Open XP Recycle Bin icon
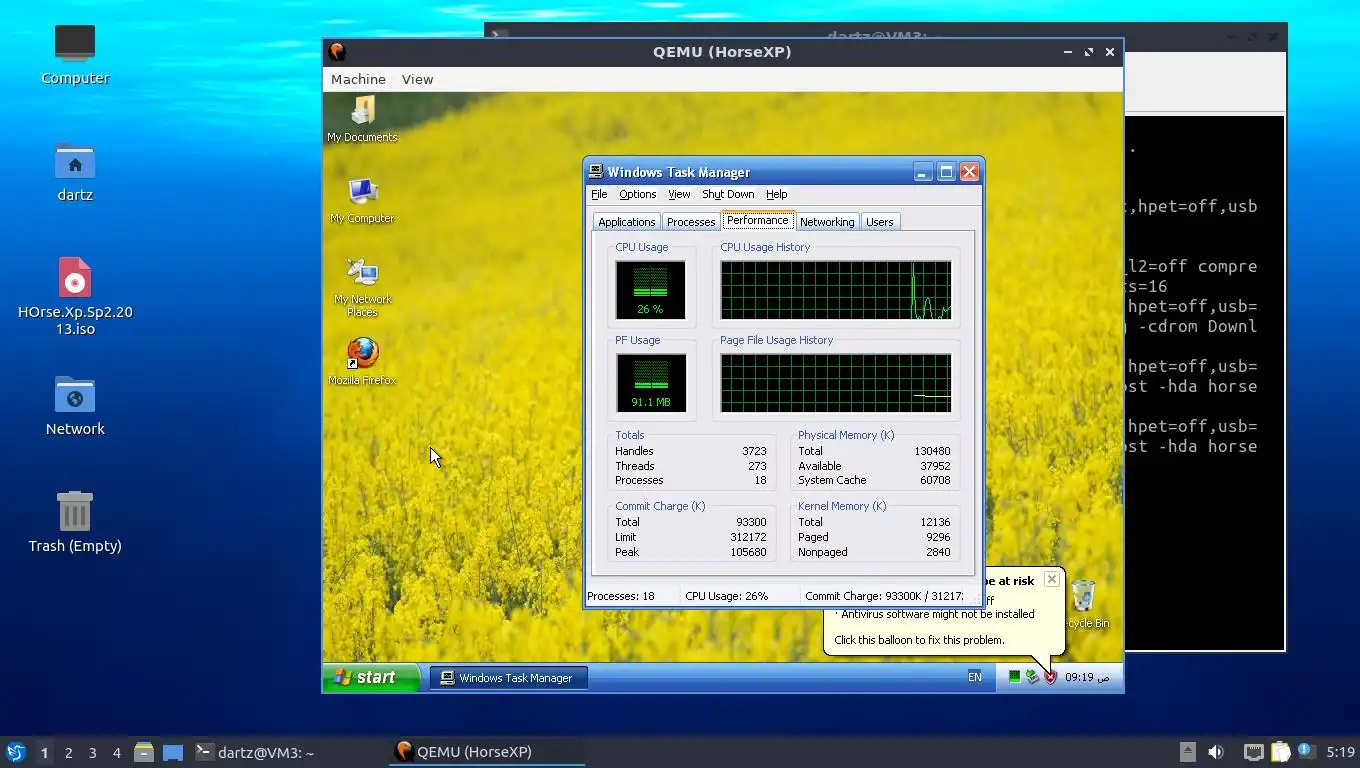This screenshot has width=1360, height=768. click(x=1083, y=604)
